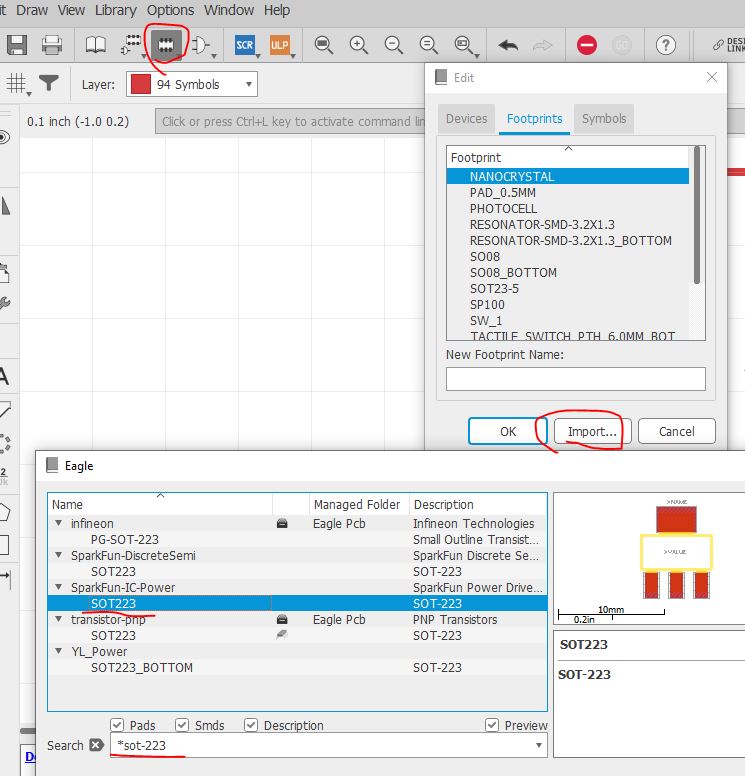Screen dimensions: 745x776
Task: Collapse the transistor-pnp tree node
Action: point(58,619)
